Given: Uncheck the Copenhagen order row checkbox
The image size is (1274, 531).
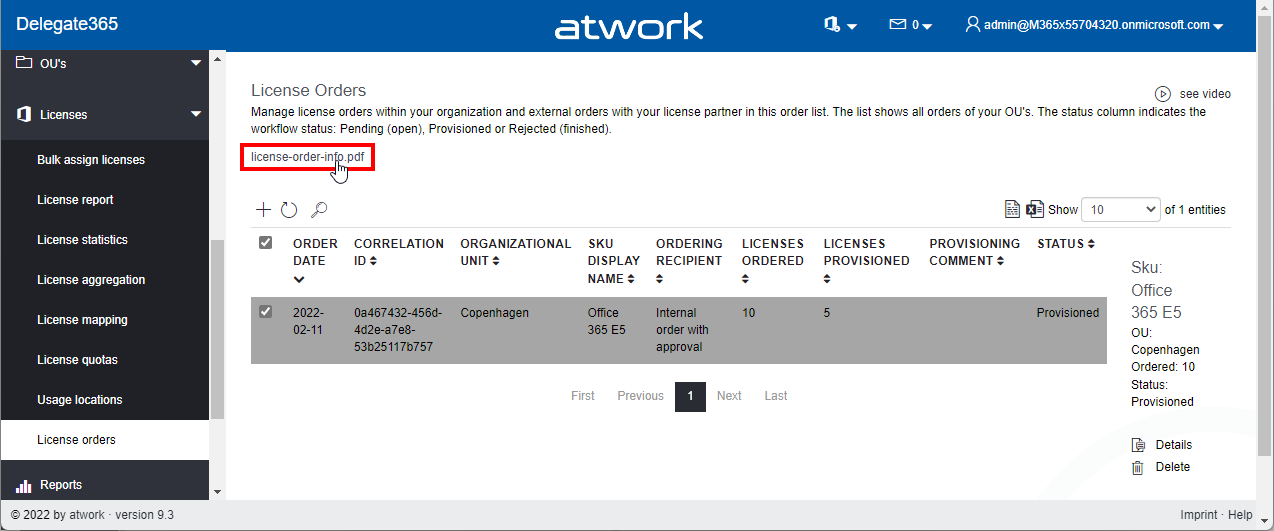Looking at the screenshot, I should (x=266, y=312).
